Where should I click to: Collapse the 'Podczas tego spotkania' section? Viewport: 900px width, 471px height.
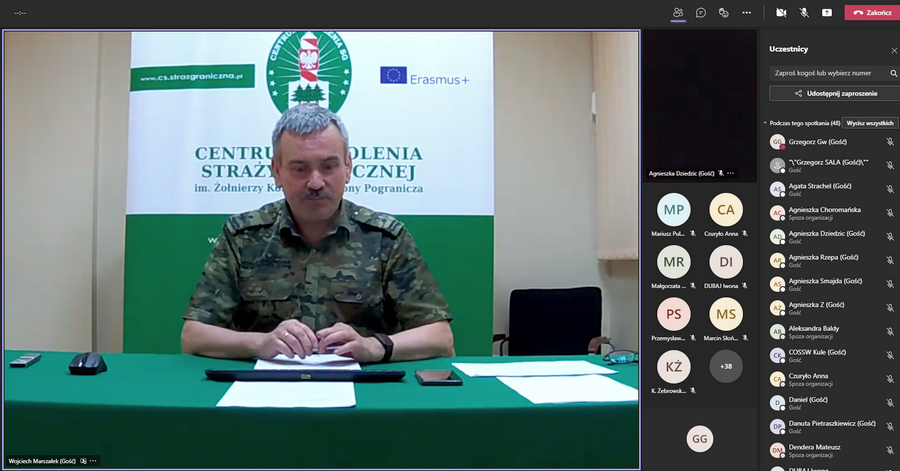click(x=765, y=123)
